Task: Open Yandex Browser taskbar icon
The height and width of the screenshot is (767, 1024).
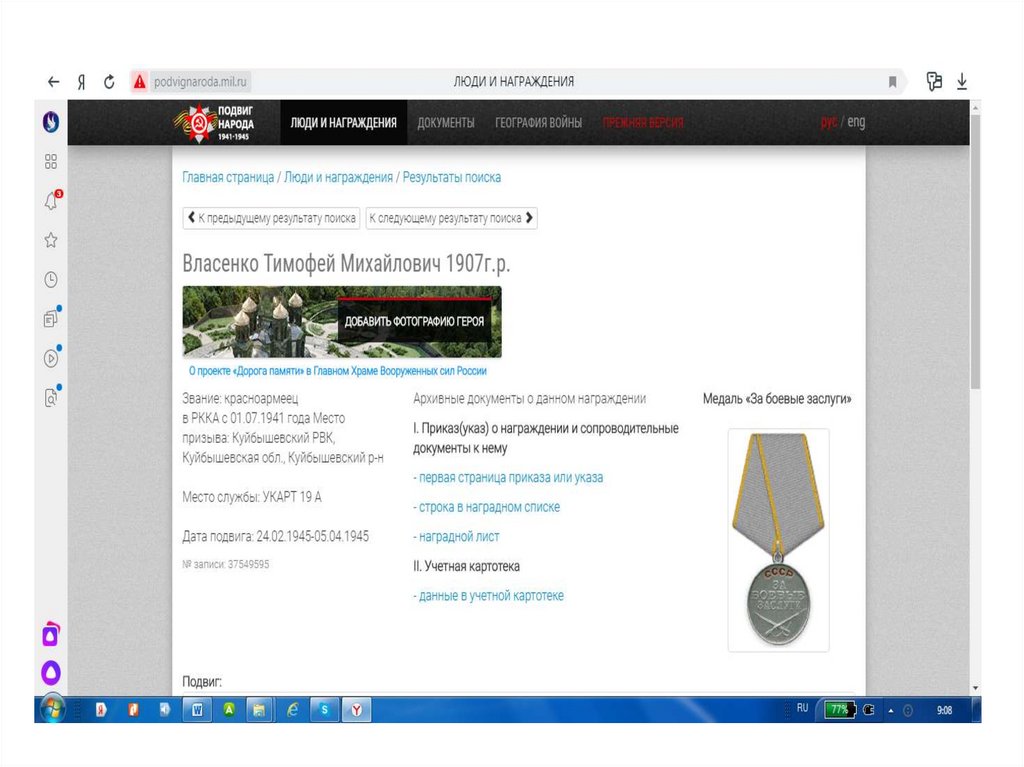Action: 356,710
